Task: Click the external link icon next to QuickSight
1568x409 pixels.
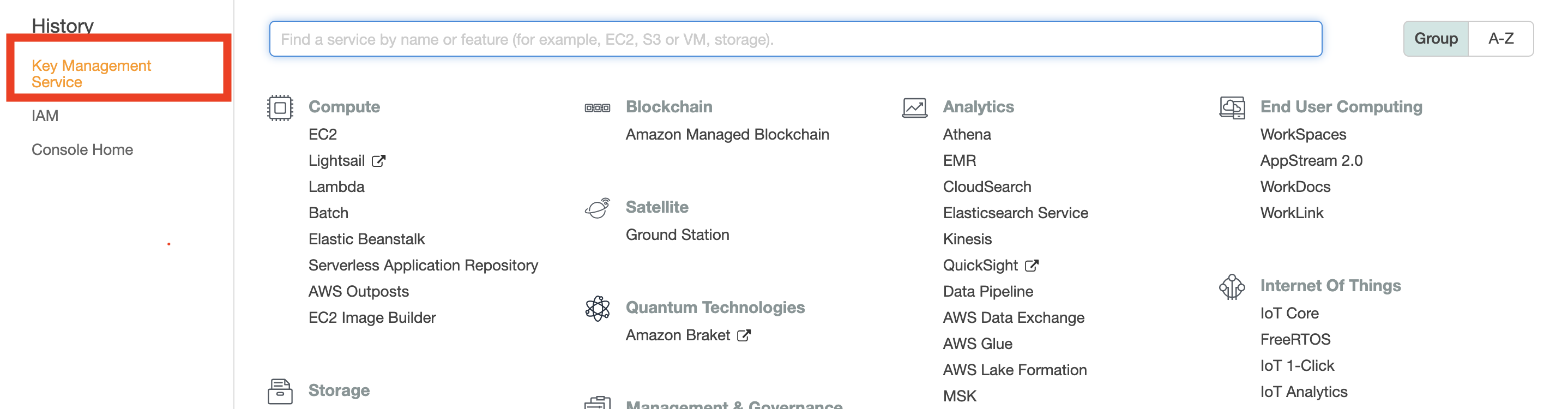Action: pyautogui.click(x=1031, y=264)
